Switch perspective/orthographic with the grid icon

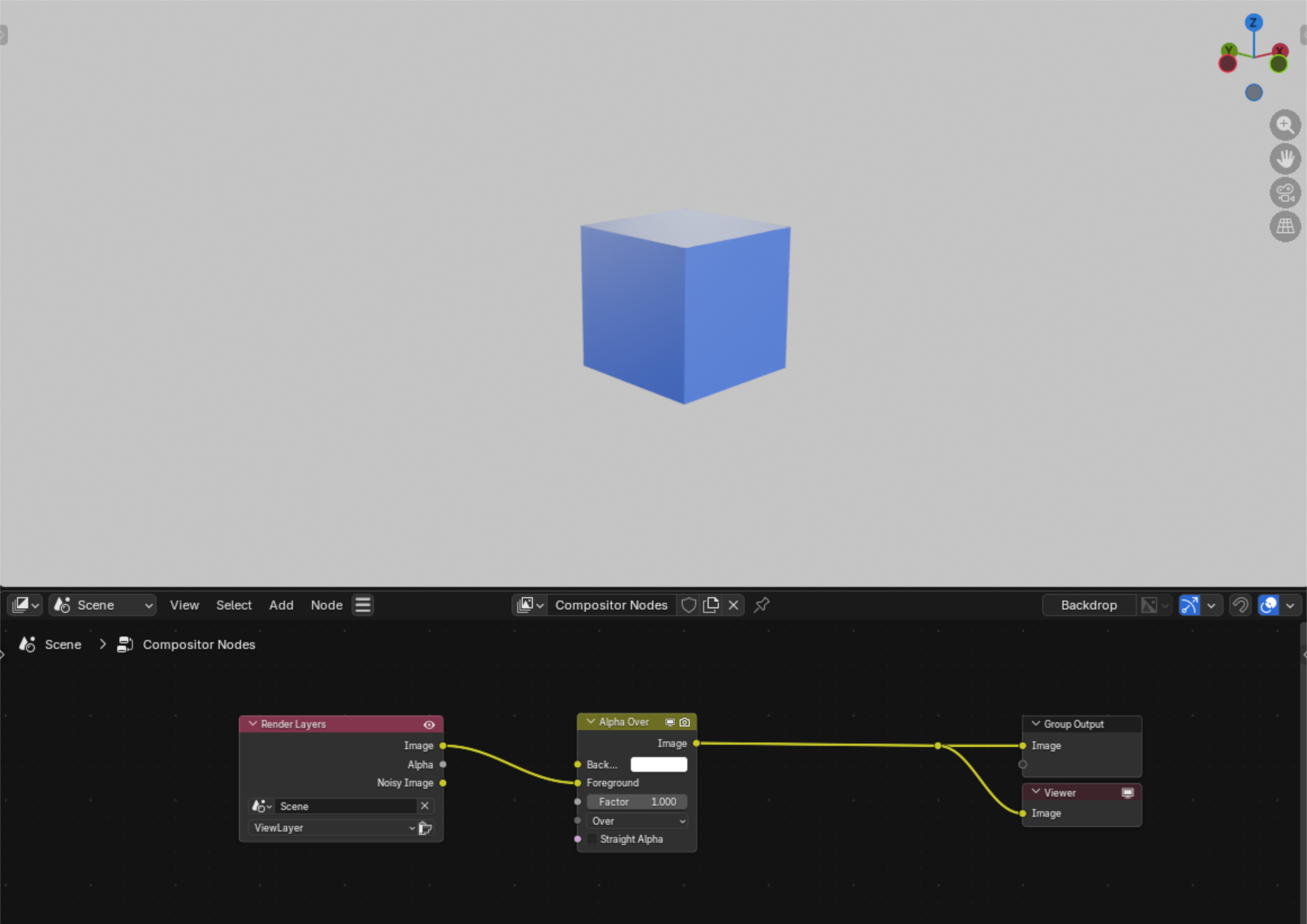(1285, 226)
